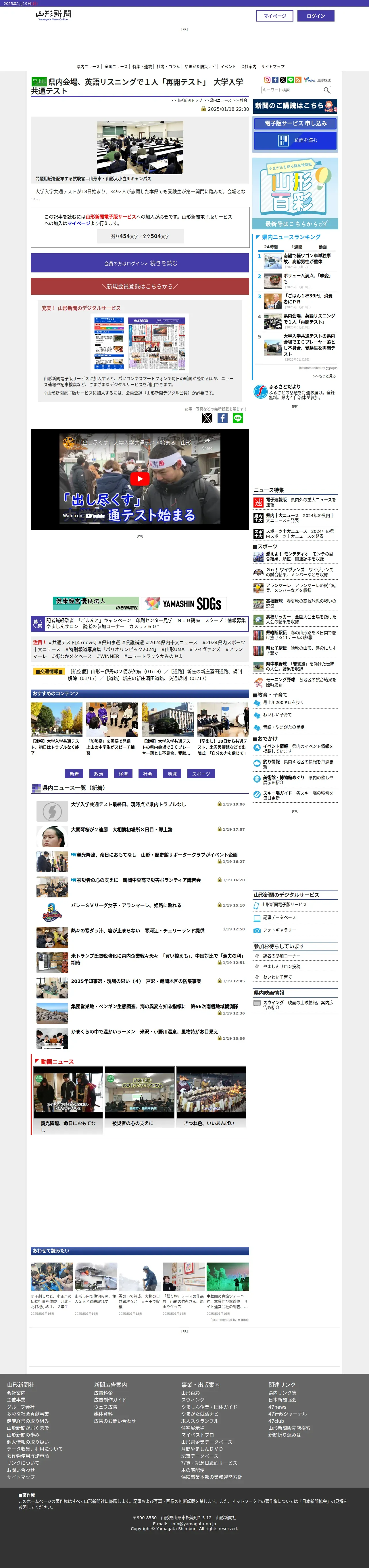Screen dimensions: 369x1568
Task: Open the 山形百彩 banner image
Action: tap(295, 193)
